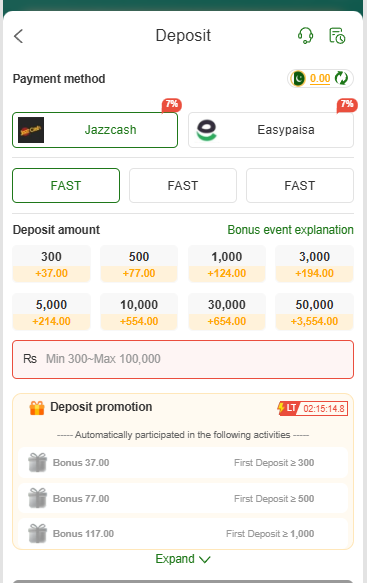Click the orange deposit promotion gift icon
The image size is (367, 583).
37,408
